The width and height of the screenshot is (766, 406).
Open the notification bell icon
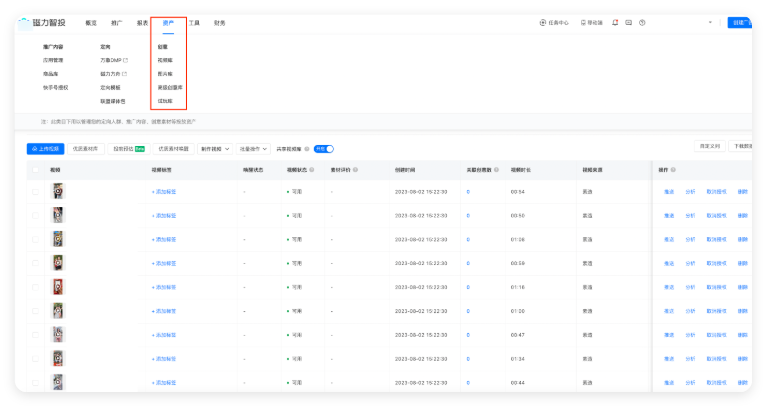(x=615, y=22)
